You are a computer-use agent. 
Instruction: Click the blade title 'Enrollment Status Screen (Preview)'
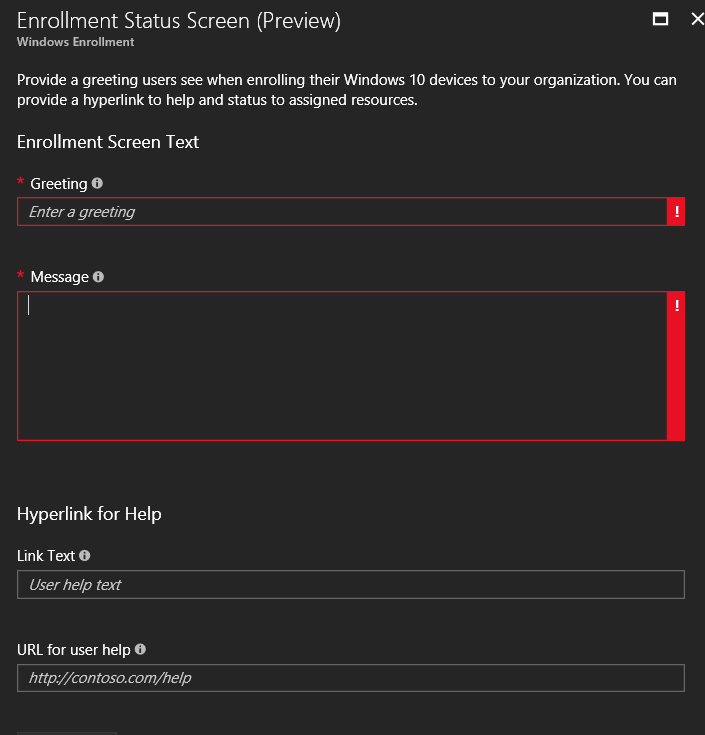click(178, 20)
